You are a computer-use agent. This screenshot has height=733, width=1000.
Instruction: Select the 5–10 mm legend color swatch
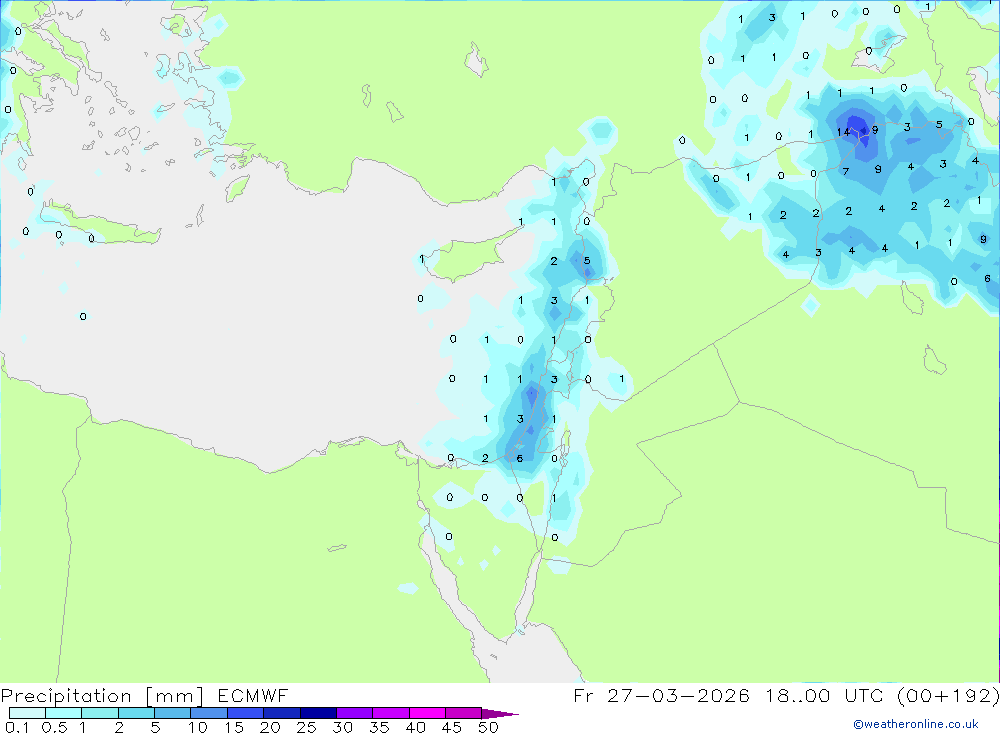point(172,713)
